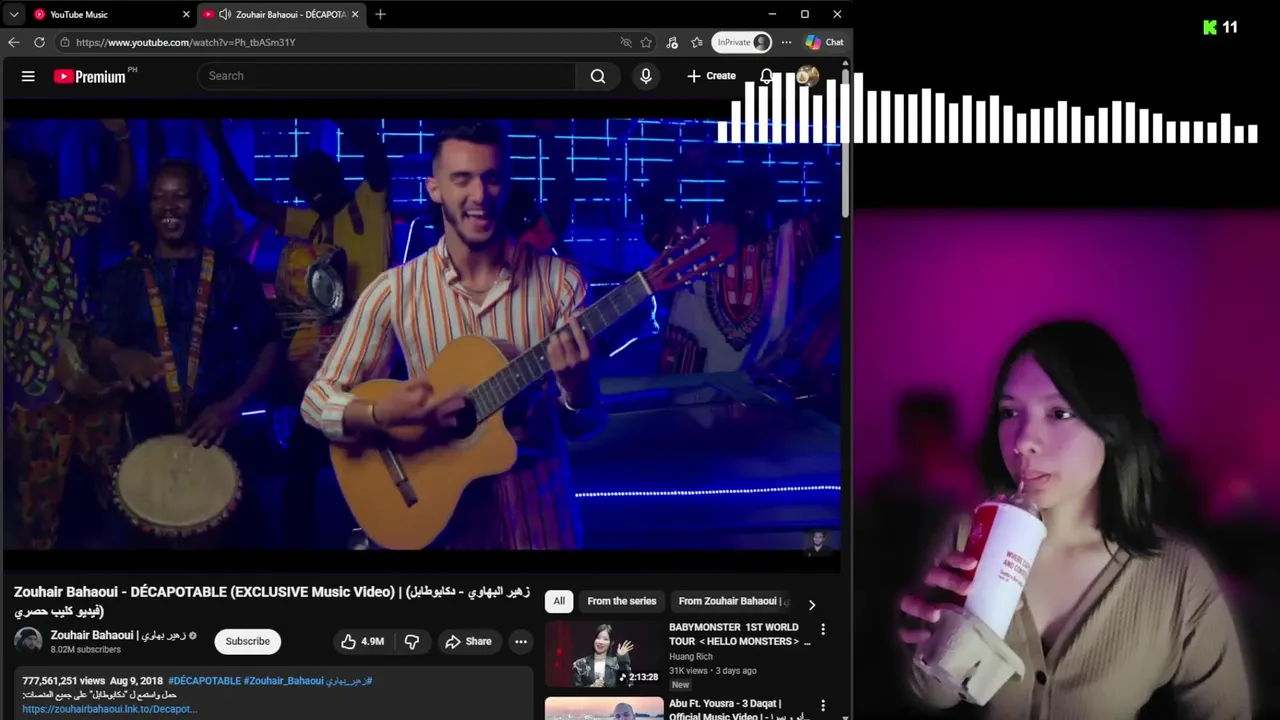Click the 8.02M subscribers text
The height and width of the screenshot is (720, 1280).
tap(86, 650)
